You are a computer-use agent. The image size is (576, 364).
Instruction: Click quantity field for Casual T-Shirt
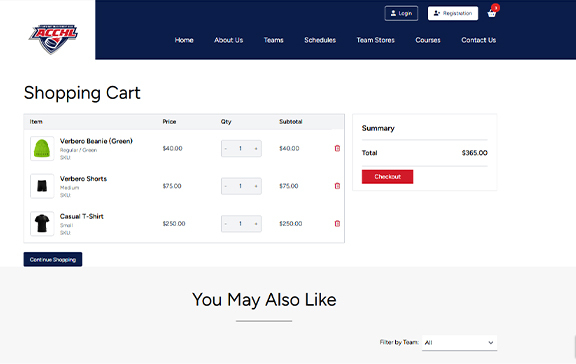coord(241,224)
